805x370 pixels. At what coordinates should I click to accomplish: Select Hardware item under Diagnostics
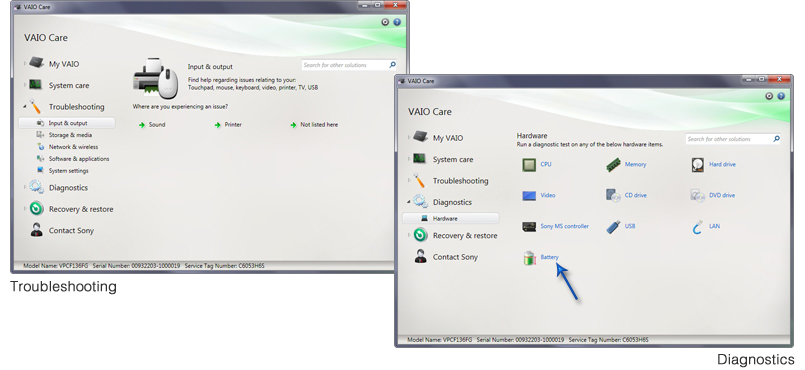tap(451, 218)
